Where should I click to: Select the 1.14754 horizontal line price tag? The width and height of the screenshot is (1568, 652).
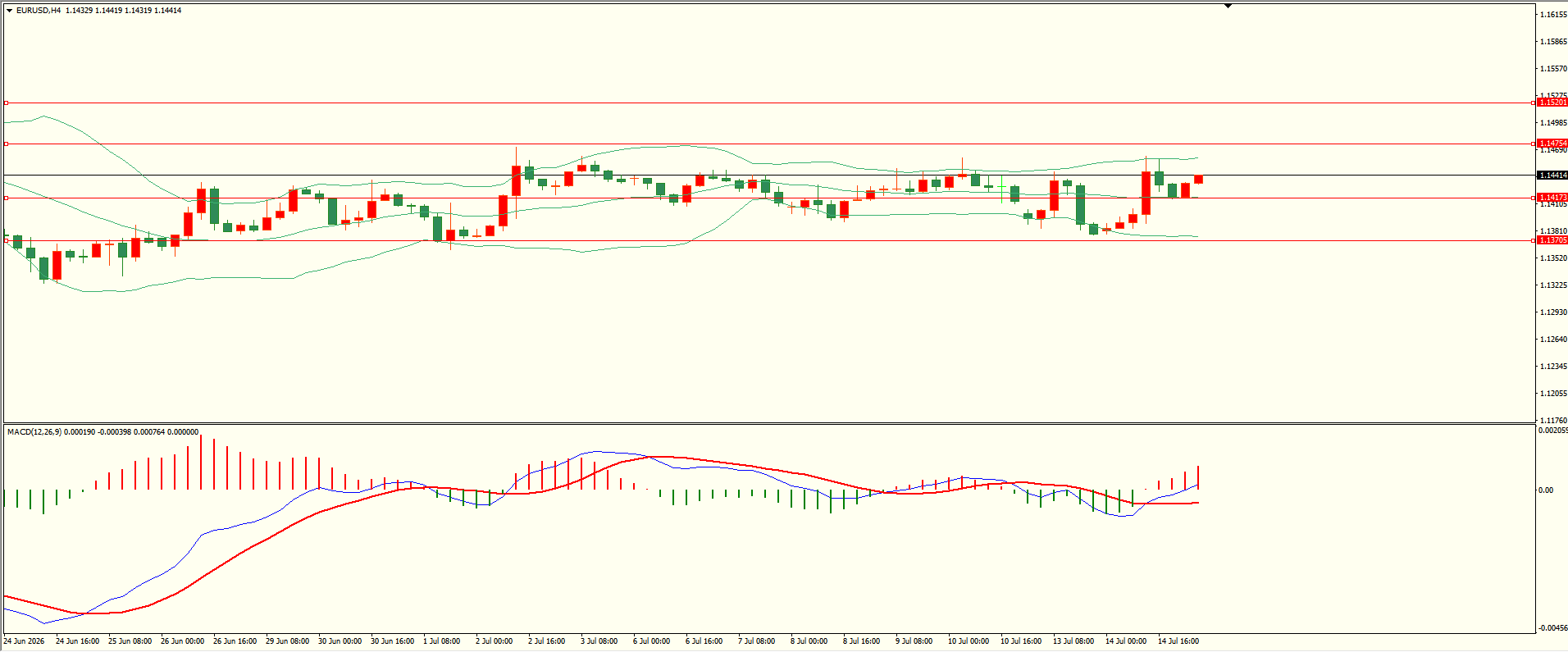coord(1552,144)
